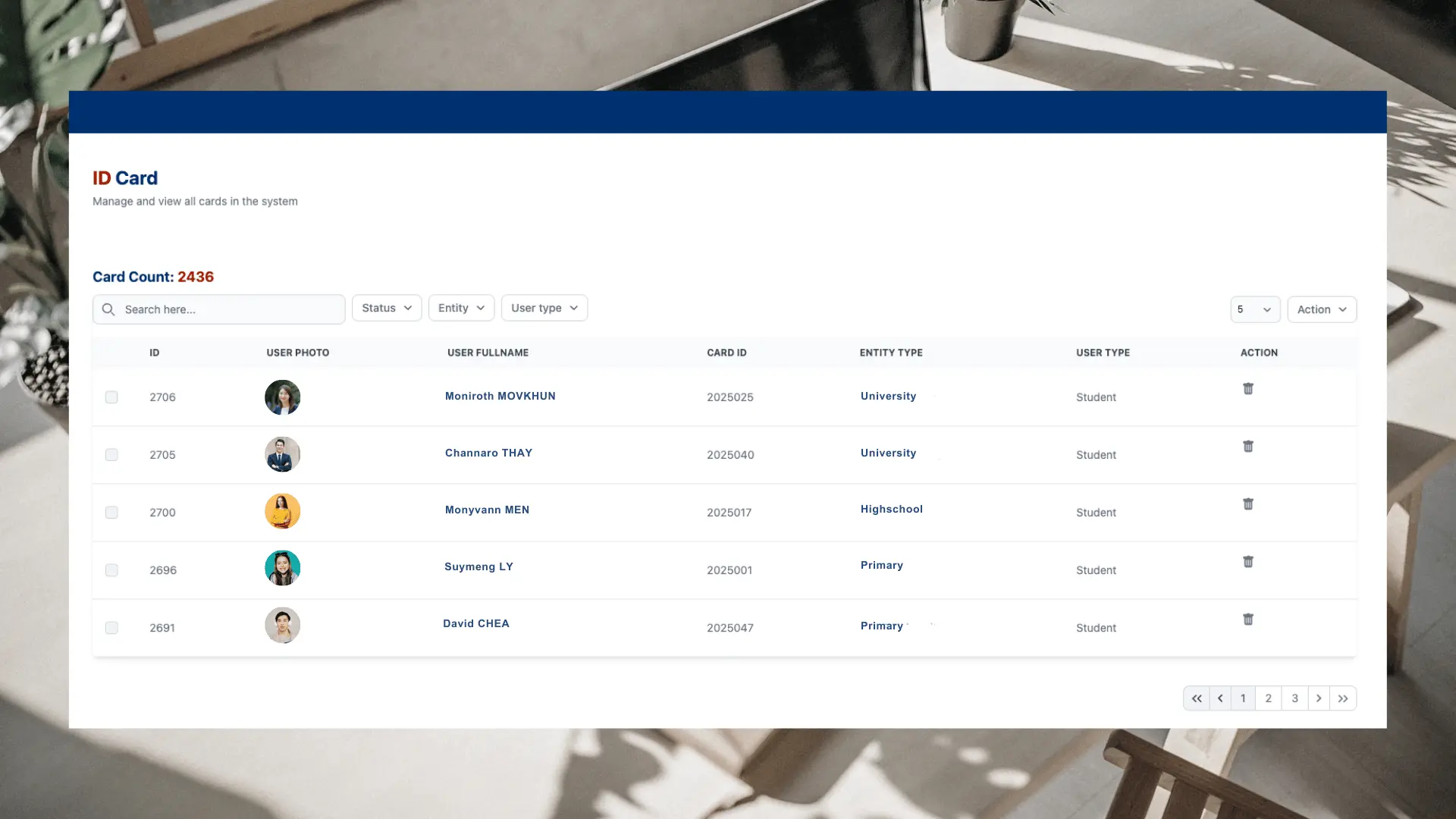Viewport: 1456px width, 819px height.
Task: Tick the checkbox for ID 2706
Action: (111, 397)
